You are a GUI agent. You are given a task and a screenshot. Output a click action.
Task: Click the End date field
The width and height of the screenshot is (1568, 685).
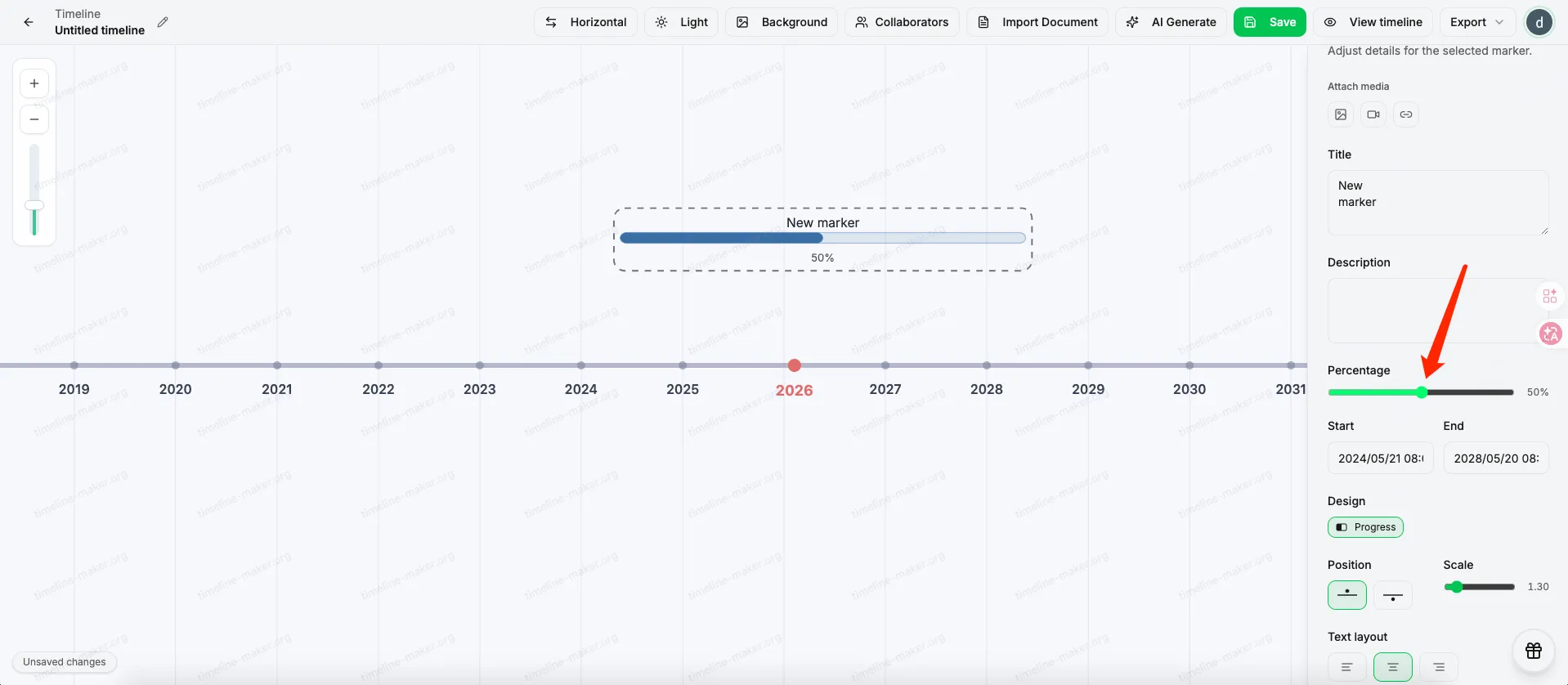point(1496,459)
